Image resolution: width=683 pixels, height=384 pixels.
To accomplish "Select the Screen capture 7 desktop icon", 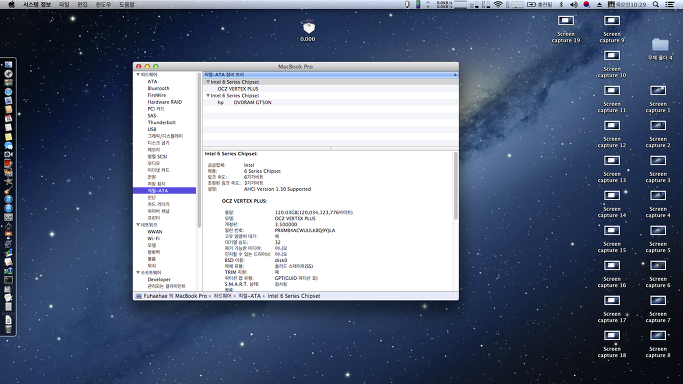I will [658, 300].
